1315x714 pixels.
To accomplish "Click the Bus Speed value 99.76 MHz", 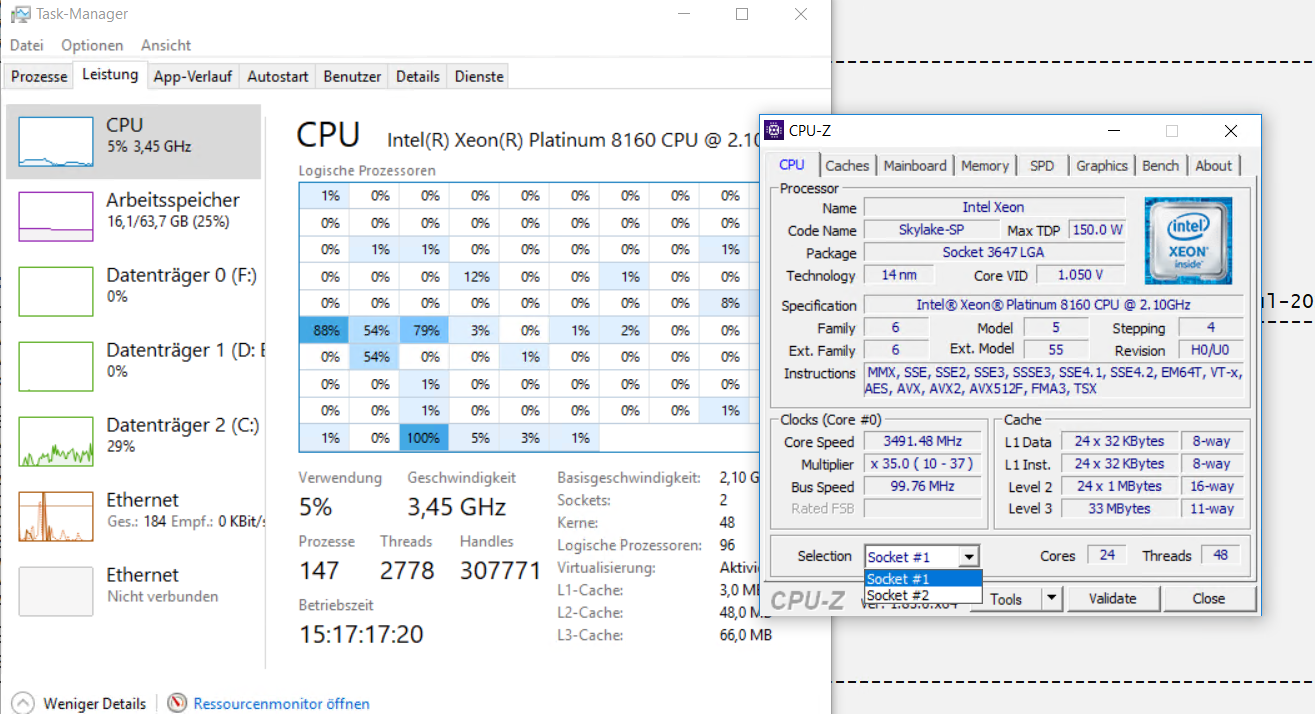I will pyautogui.click(x=922, y=487).
